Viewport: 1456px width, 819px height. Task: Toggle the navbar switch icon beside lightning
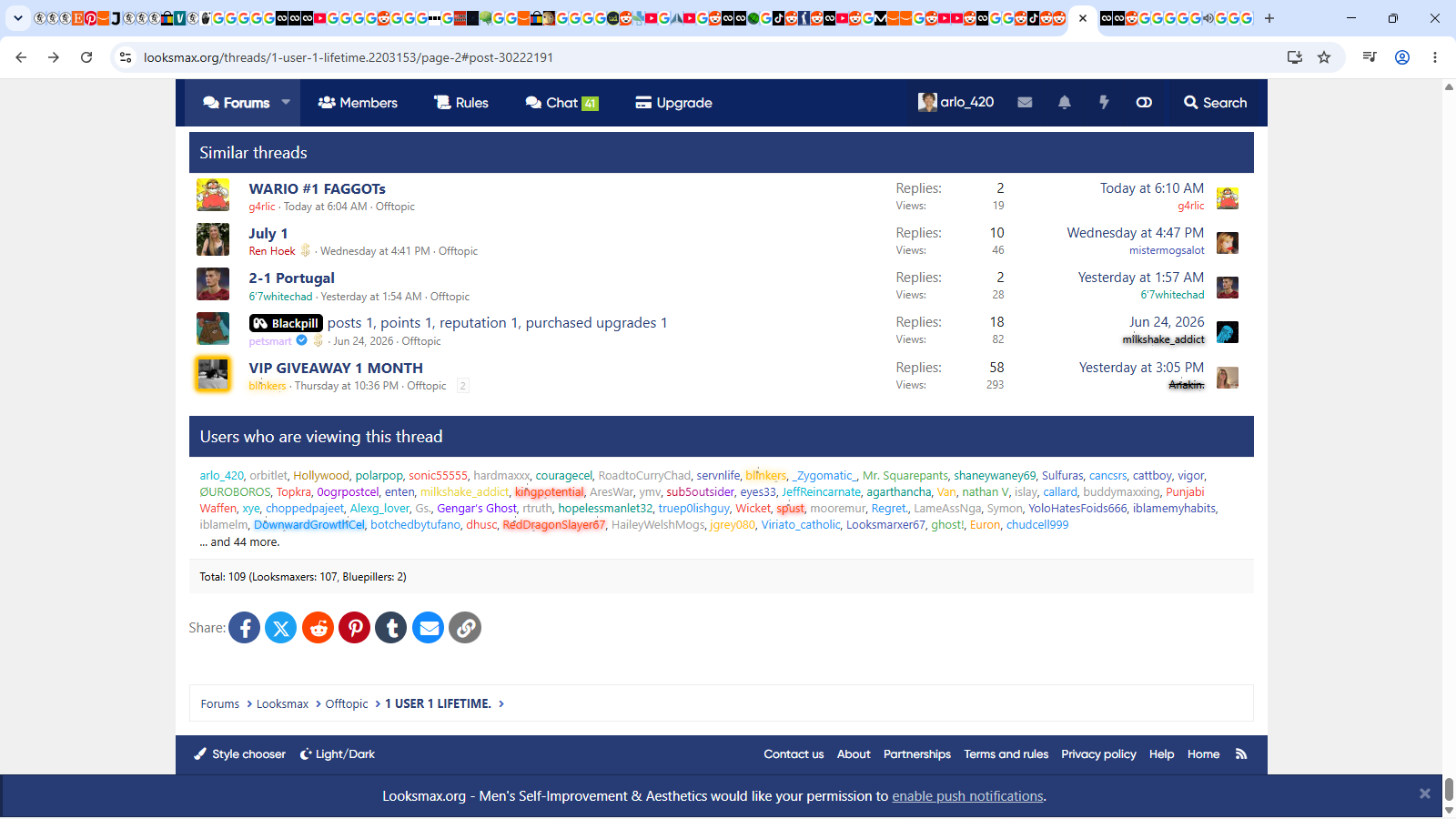(1144, 103)
